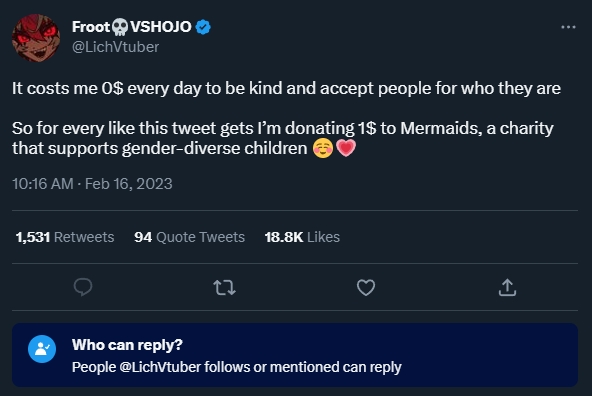Click the skull emoji in the display name

point(120,27)
